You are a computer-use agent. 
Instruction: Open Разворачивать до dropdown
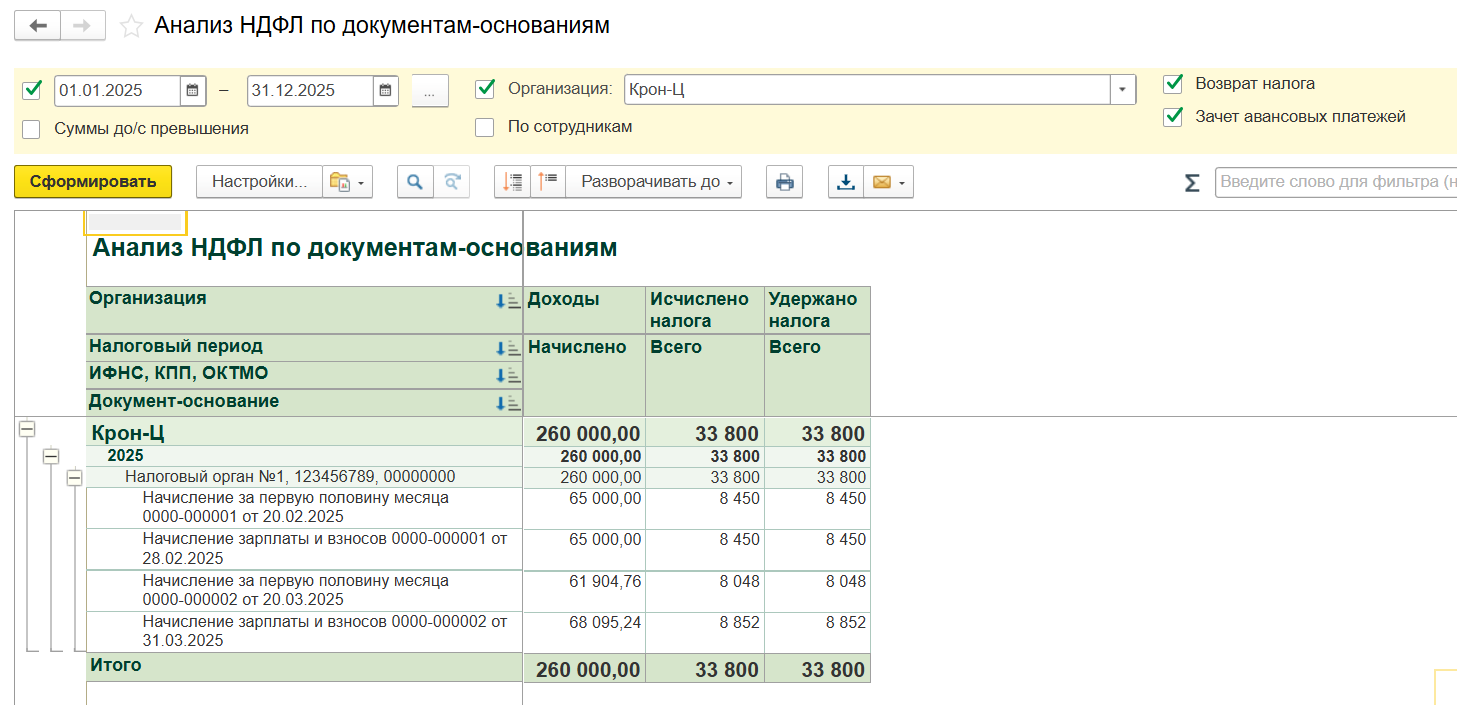pos(654,182)
